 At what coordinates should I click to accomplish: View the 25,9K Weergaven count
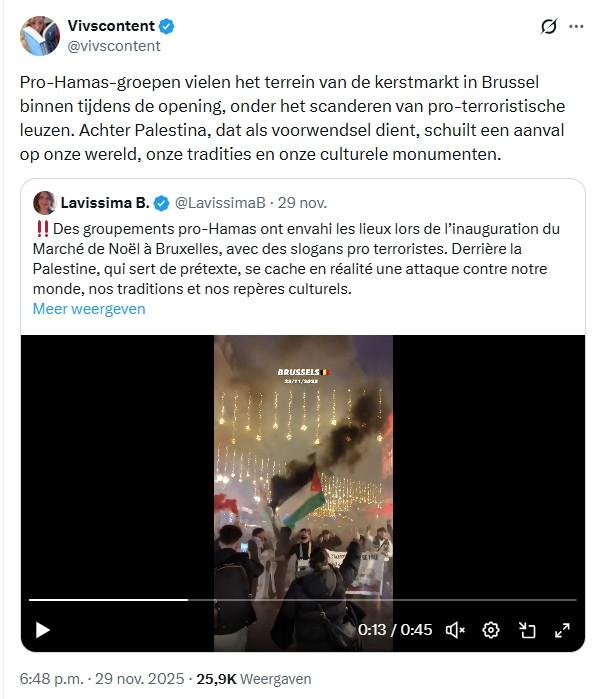[x=254, y=678]
